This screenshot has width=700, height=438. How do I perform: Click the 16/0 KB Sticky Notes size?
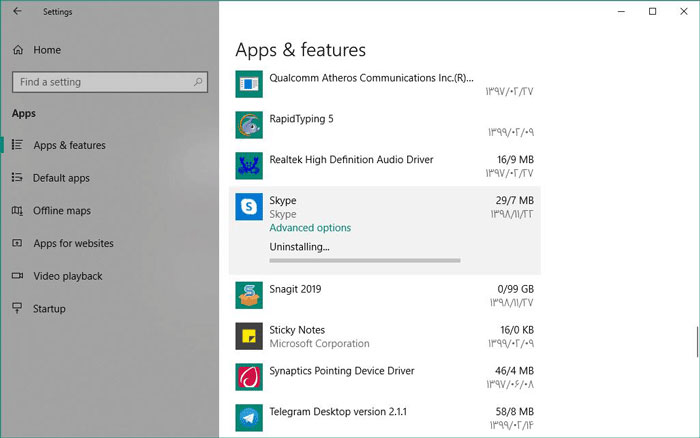517,330
